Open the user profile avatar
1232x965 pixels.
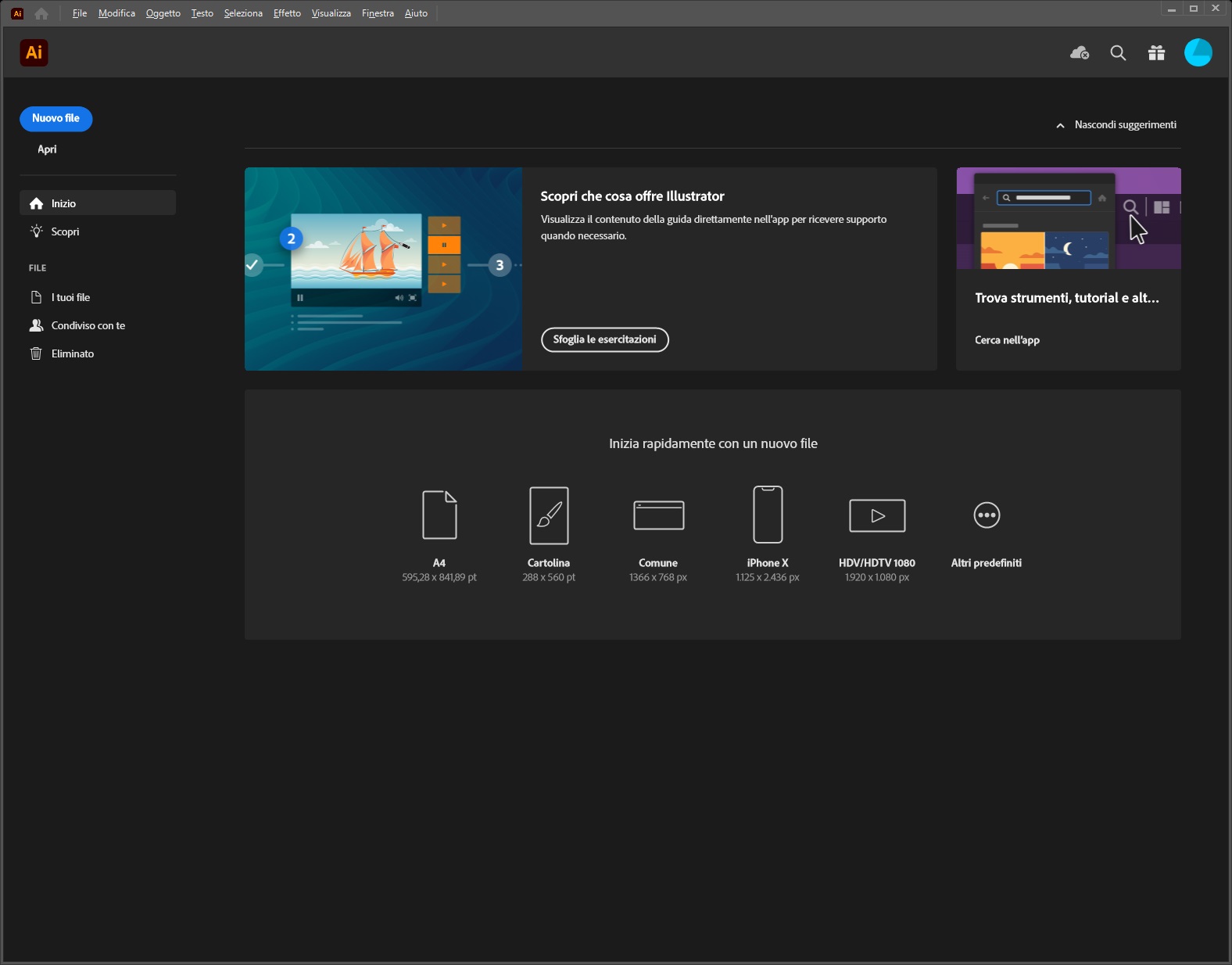point(1198,52)
